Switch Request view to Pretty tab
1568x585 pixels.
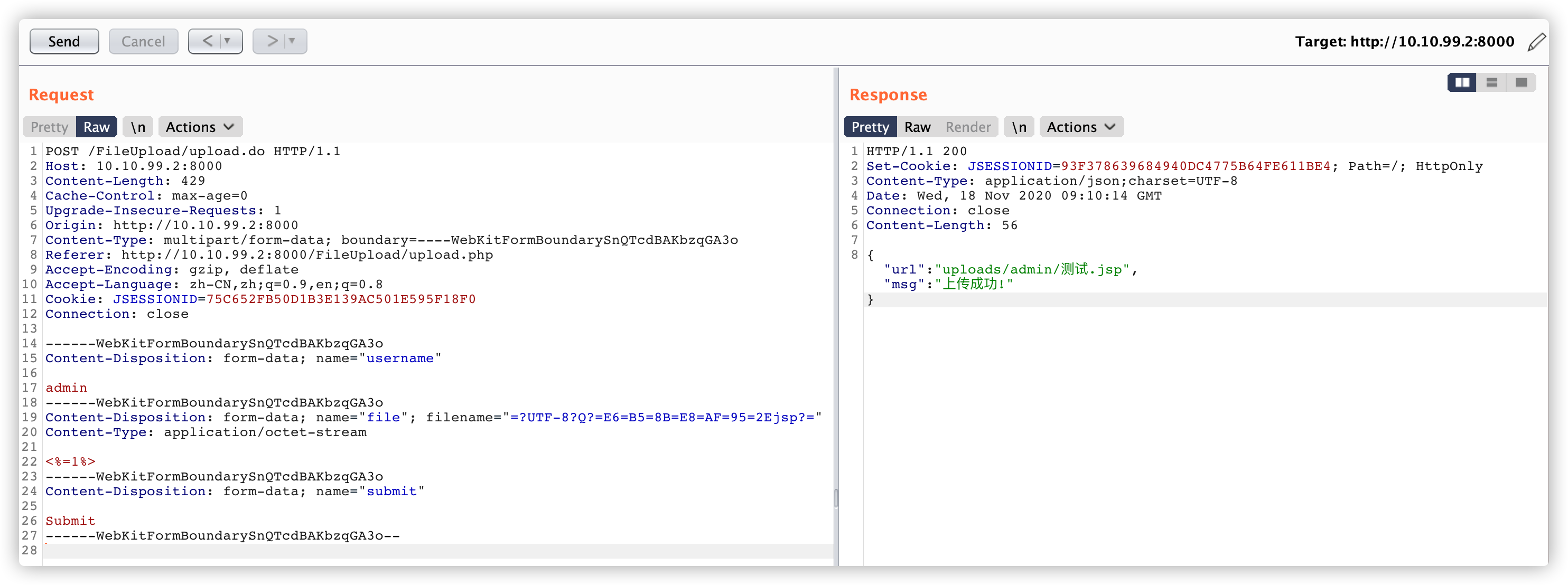tap(49, 127)
